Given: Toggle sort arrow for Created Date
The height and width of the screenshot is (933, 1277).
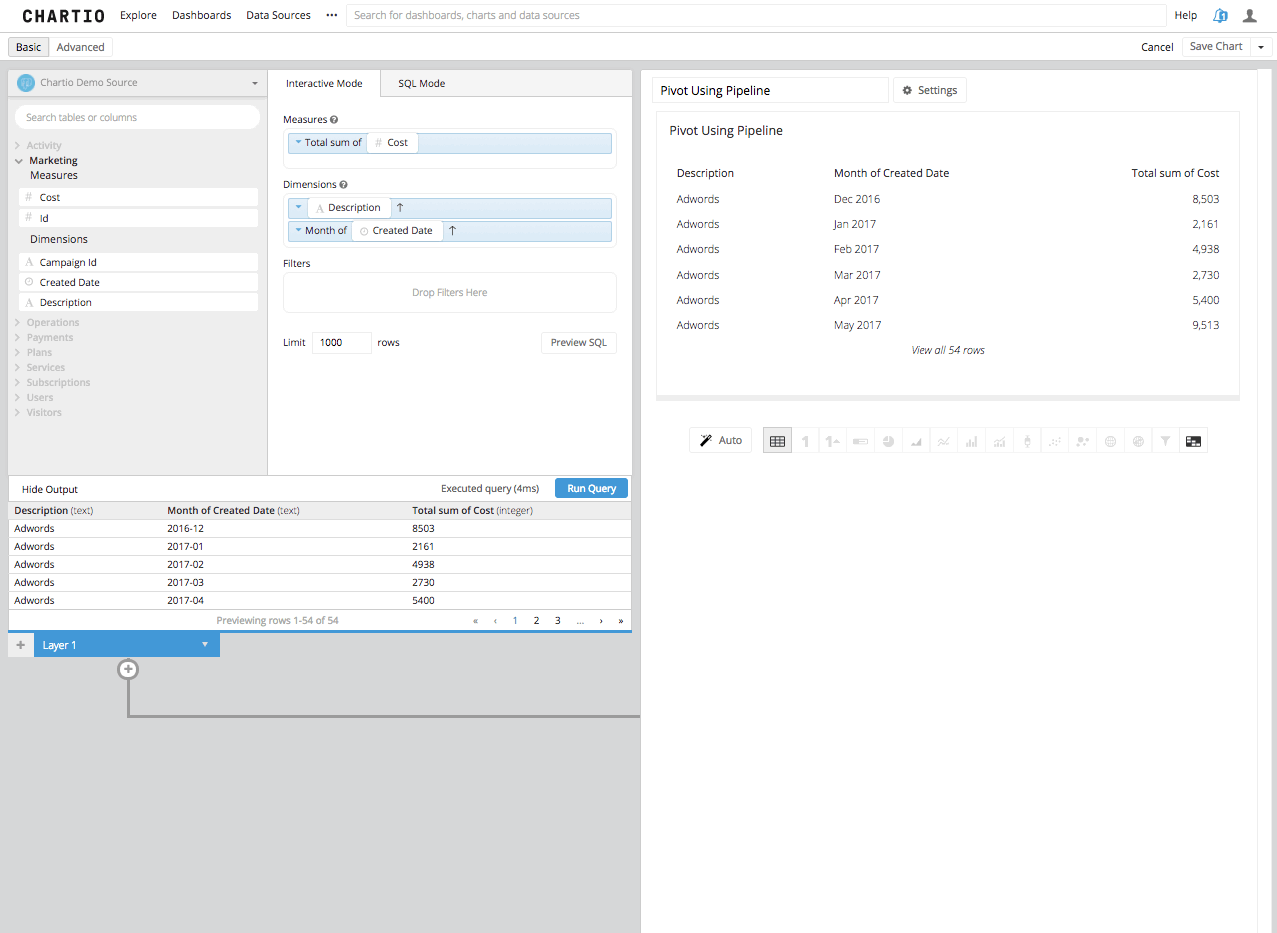Looking at the screenshot, I should (452, 230).
